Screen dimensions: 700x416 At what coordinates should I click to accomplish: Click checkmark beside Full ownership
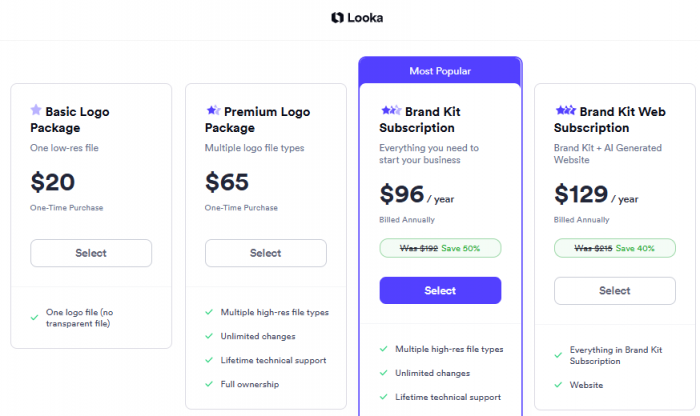pos(209,384)
